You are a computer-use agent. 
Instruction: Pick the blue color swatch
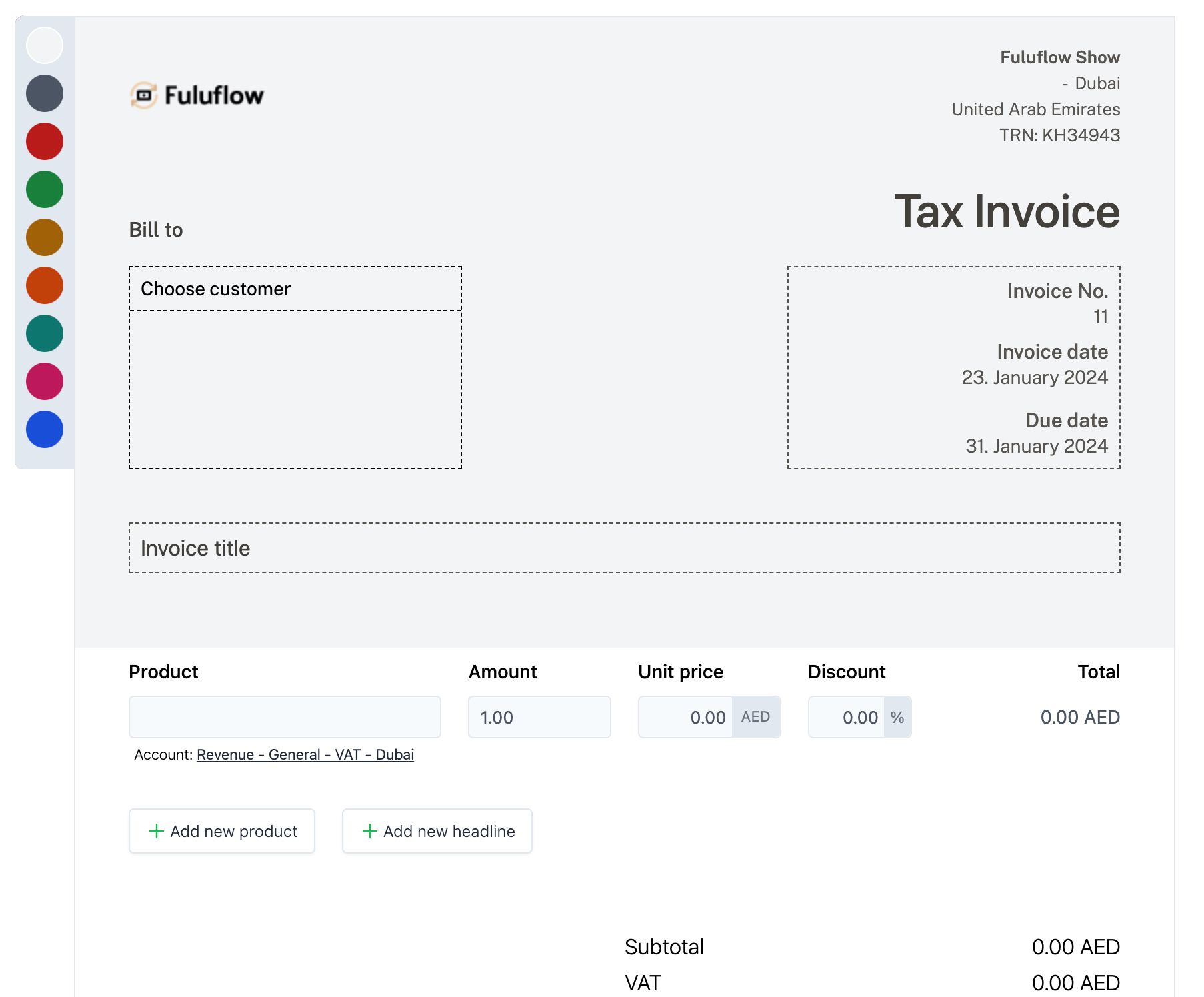[45, 429]
